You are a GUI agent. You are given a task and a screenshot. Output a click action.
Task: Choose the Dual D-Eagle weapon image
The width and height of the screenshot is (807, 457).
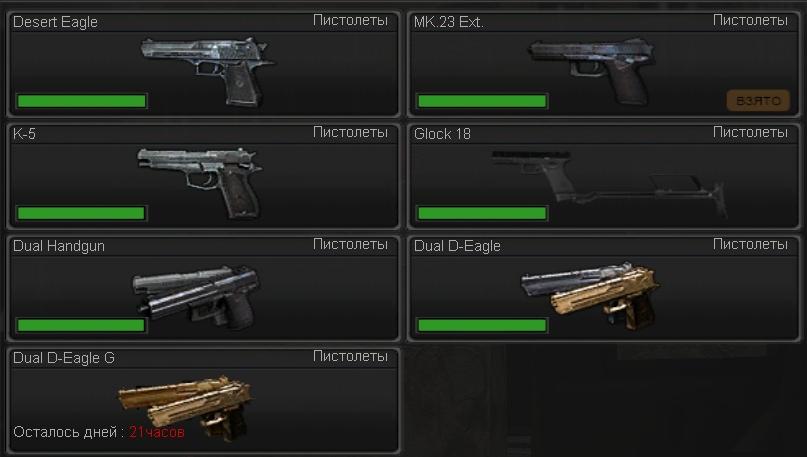point(590,296)
